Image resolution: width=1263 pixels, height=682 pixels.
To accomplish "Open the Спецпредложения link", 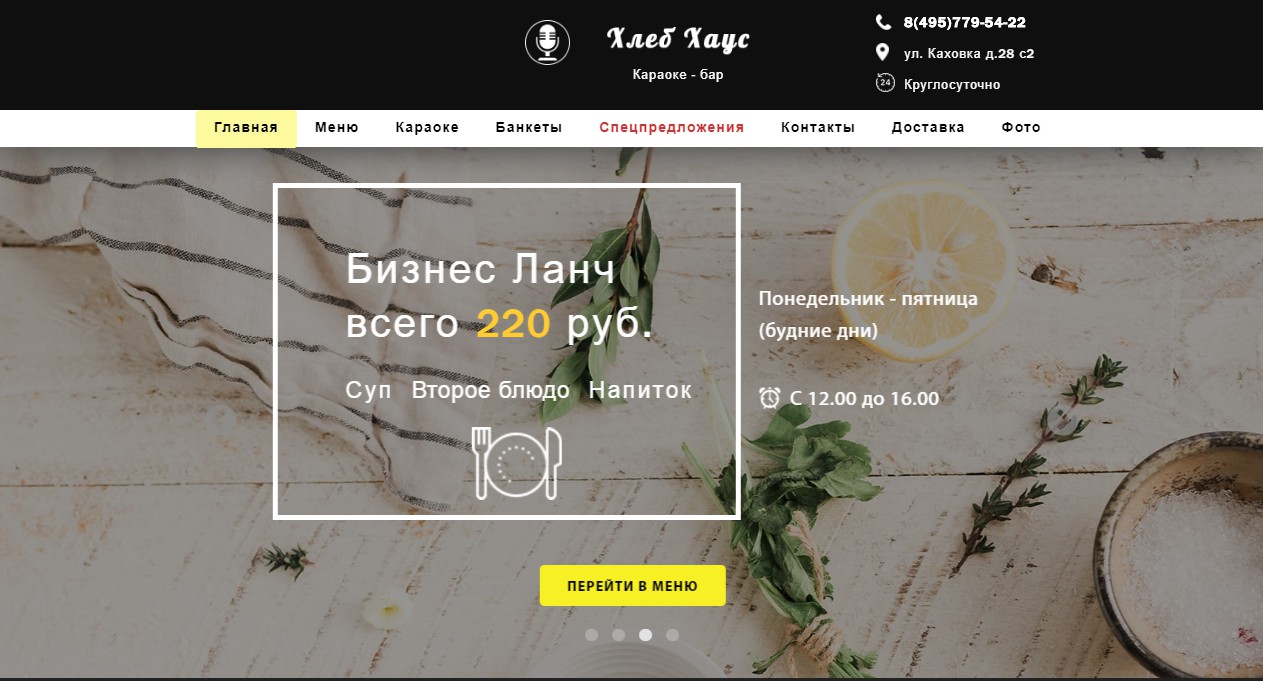I will [x=672, y=128].
